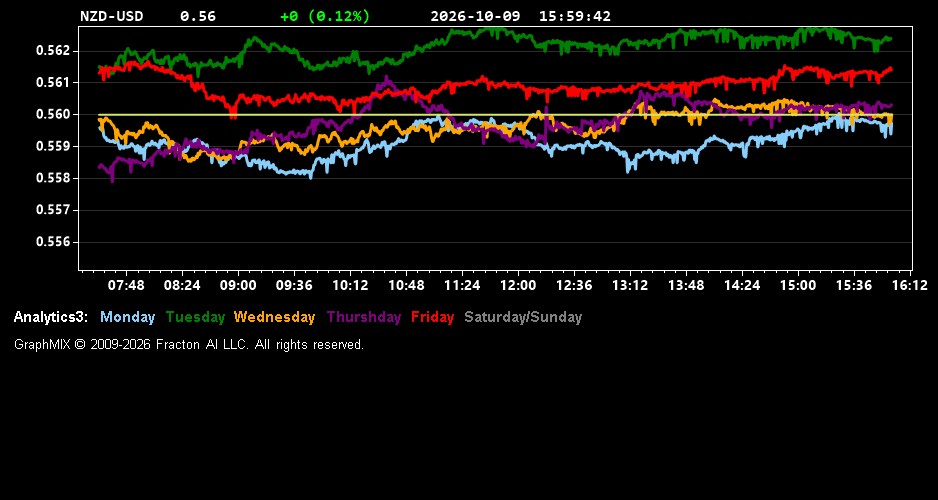Click the 10:12 time axis label
The image size is (938, 500).
[x=350, y=286]
